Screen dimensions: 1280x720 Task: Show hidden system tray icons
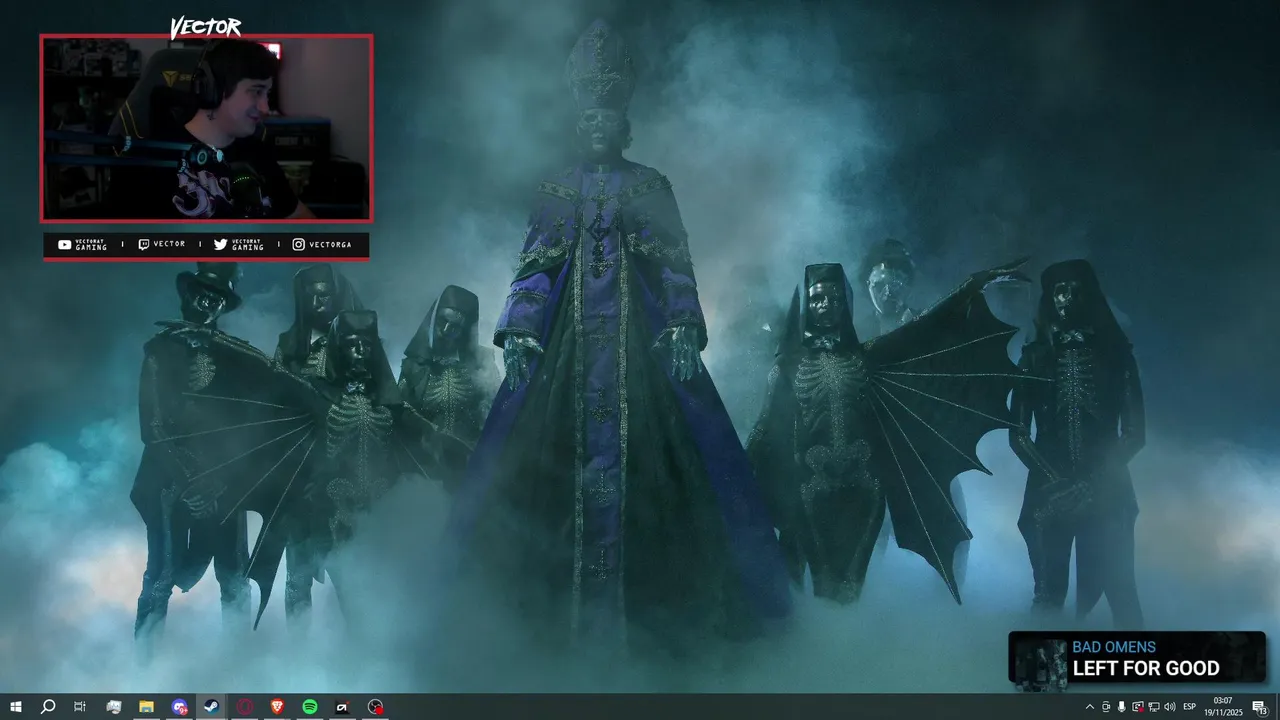point(1090,707)
